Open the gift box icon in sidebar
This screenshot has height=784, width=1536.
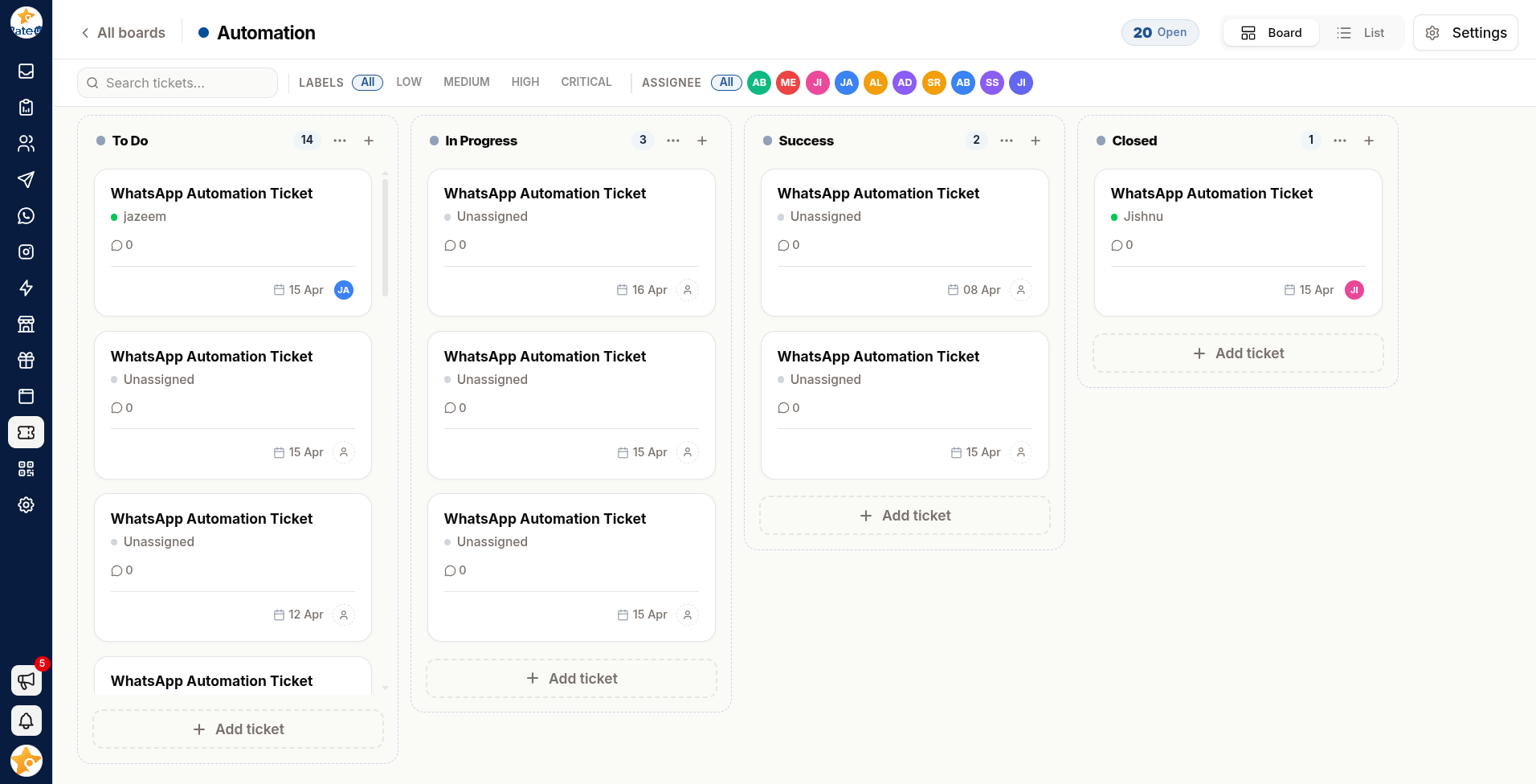click(x=26, y=361)
